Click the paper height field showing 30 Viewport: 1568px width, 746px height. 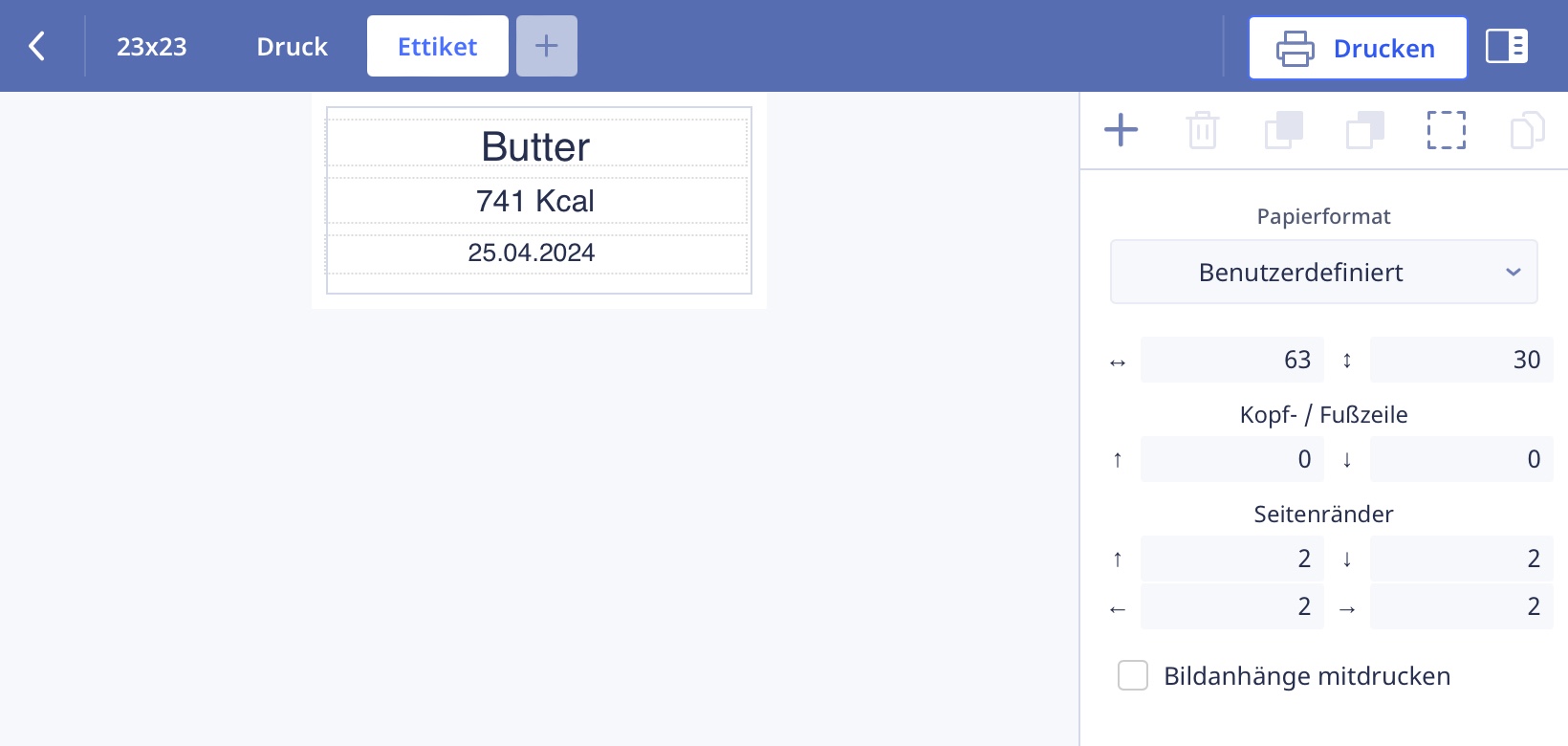(x=1461, y=360)
